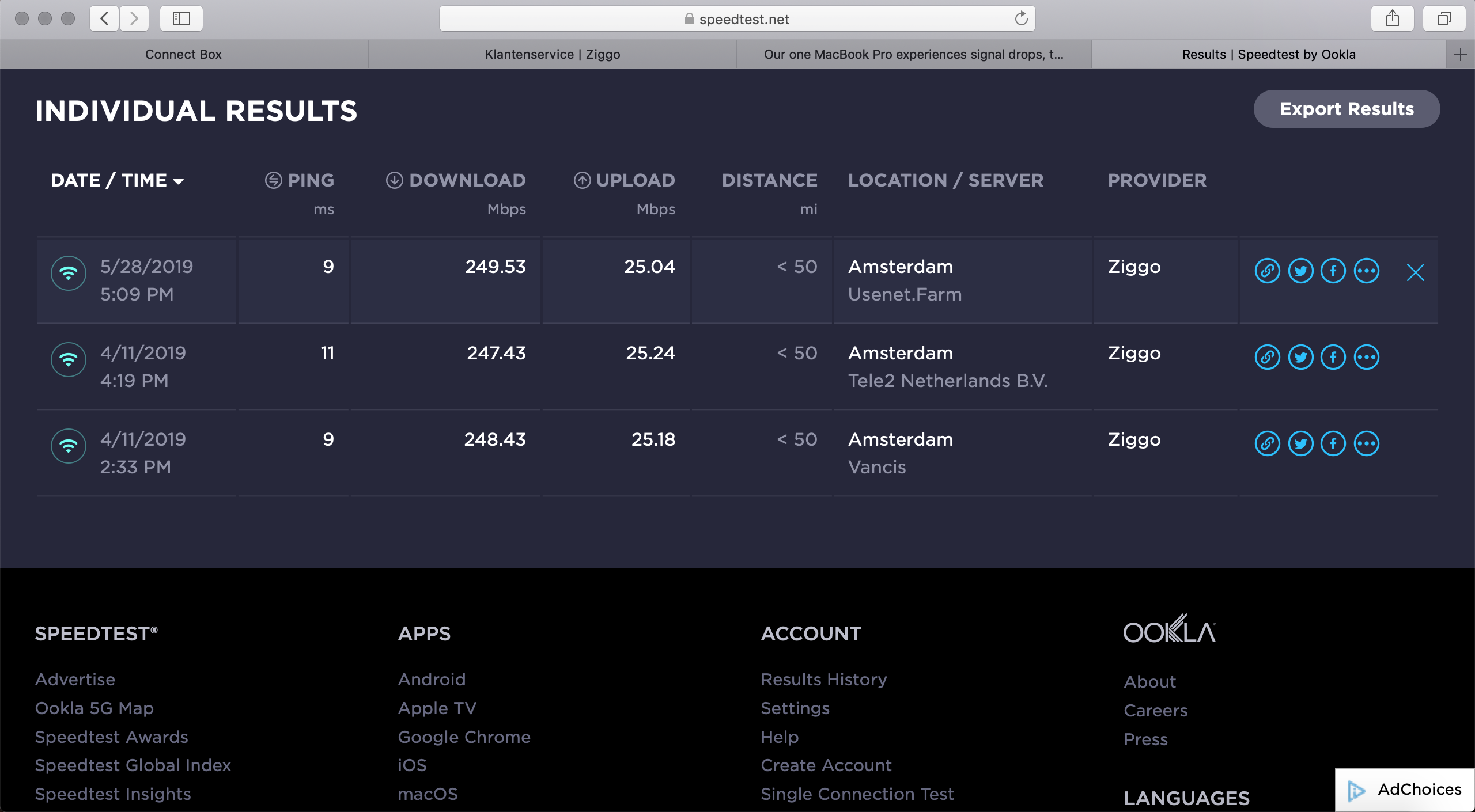The height and width of the screenshot is (812, 1475).
Task: Open the Advertise link
Action: pos(75,680)
